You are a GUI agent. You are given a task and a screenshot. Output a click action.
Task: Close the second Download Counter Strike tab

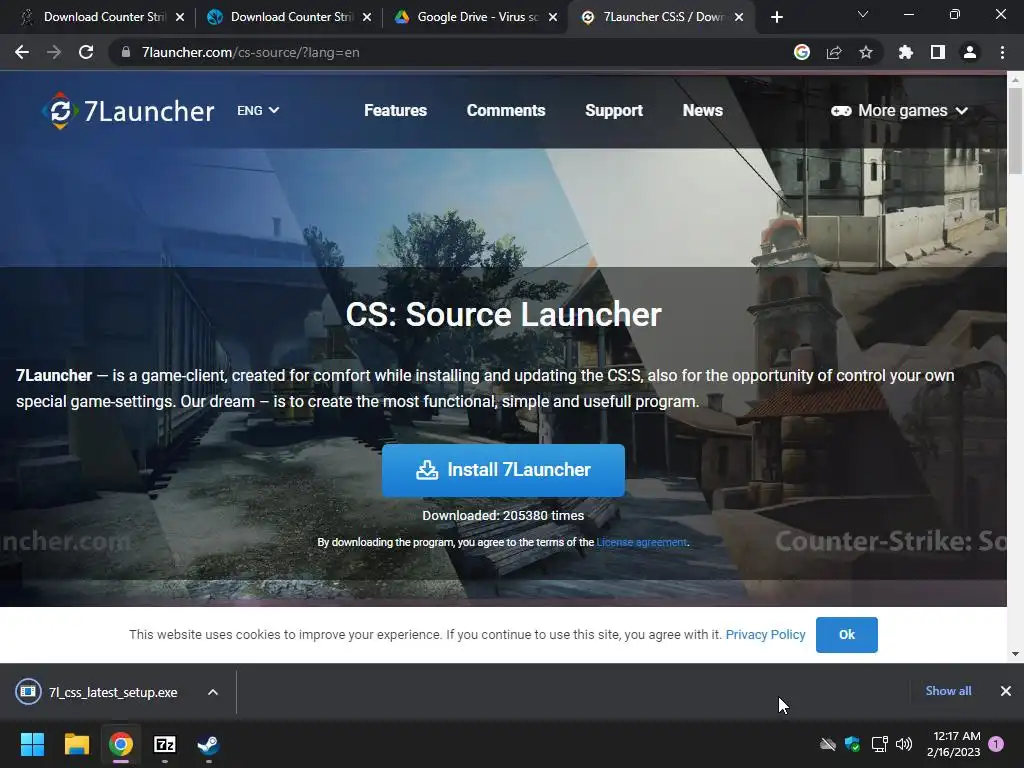coord(367,17)
